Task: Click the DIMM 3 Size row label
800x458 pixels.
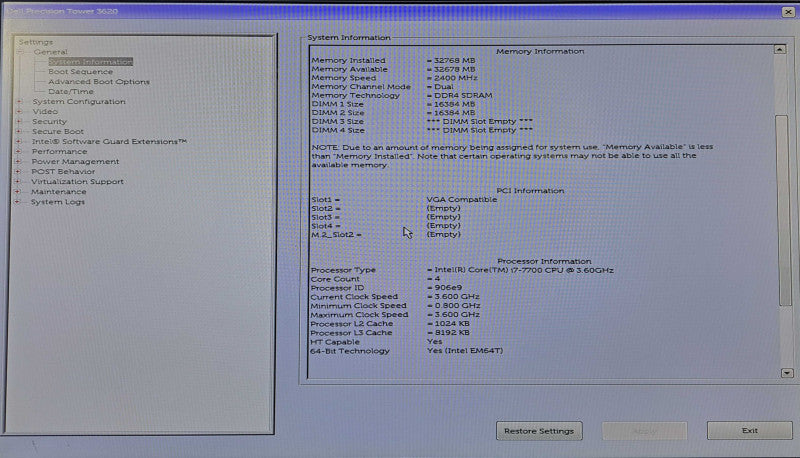Action: pyautogui.click(x=338, y=121)
